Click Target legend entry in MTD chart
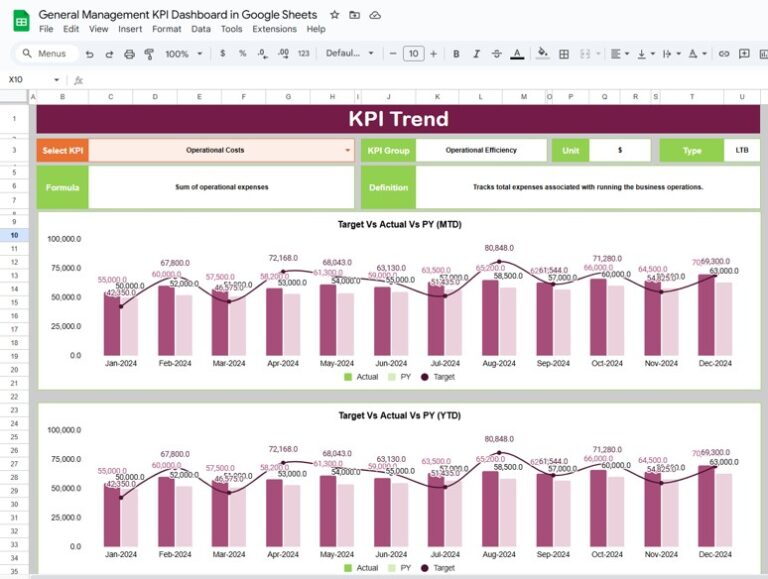This screenshot has height=579, width=768. tap(438, 377)
